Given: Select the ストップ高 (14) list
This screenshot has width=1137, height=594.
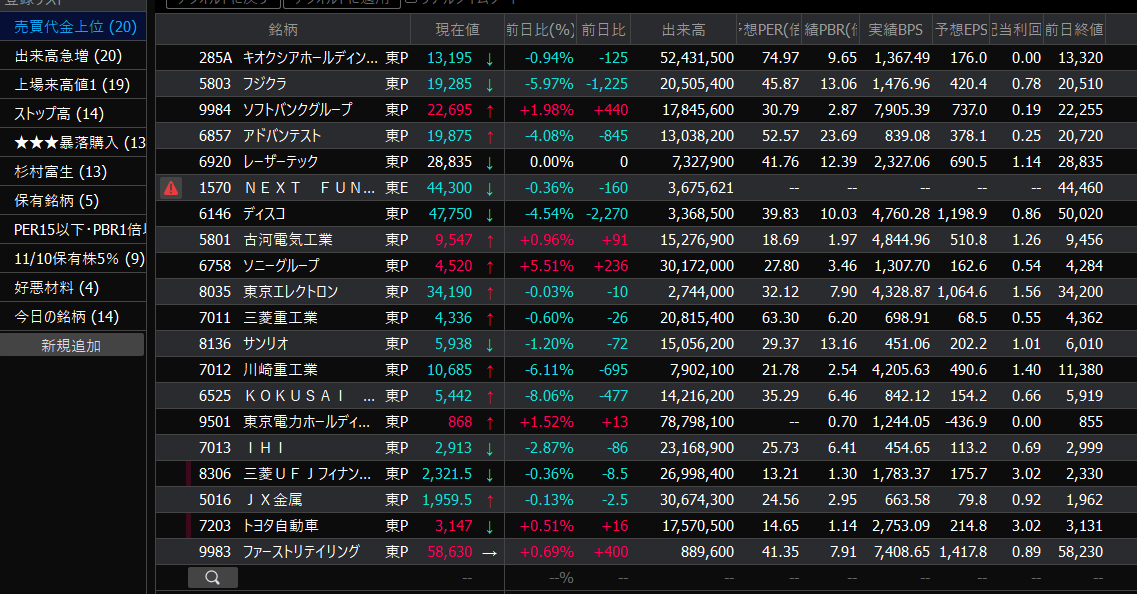Looking at the screenshot, I should pyautogui.click(x=60, y=114).
